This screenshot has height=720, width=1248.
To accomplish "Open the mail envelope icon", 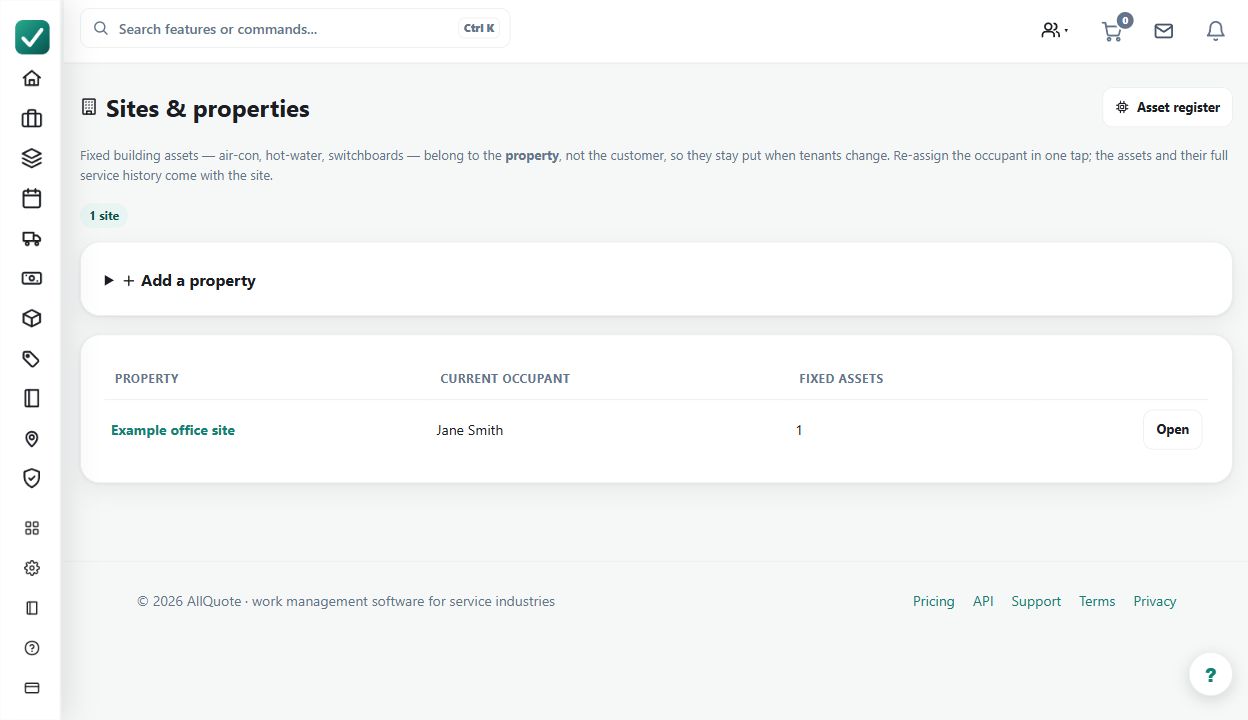I will [1163, 31].
